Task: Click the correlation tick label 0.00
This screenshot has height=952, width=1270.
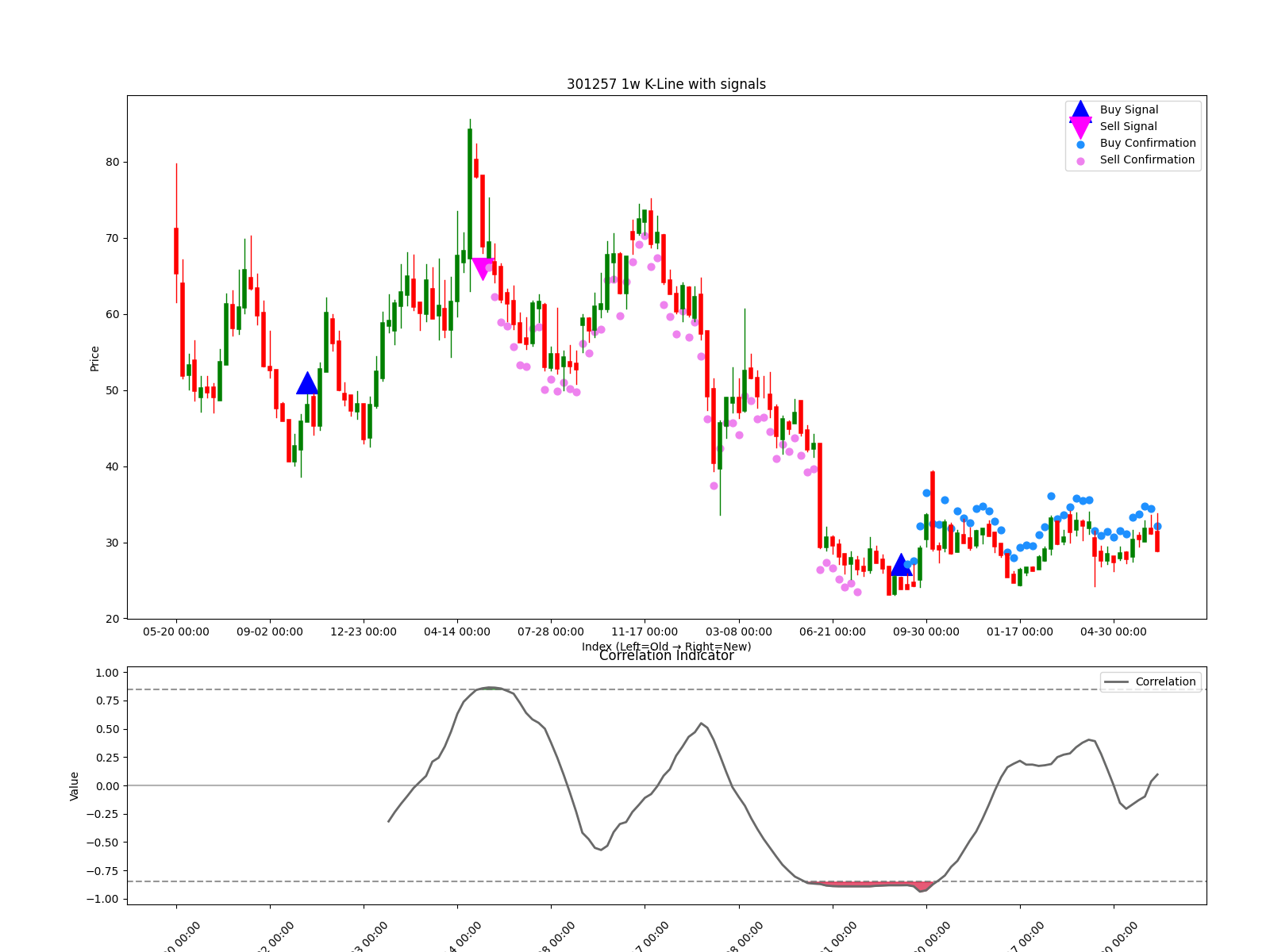Action: coord(106,786)
